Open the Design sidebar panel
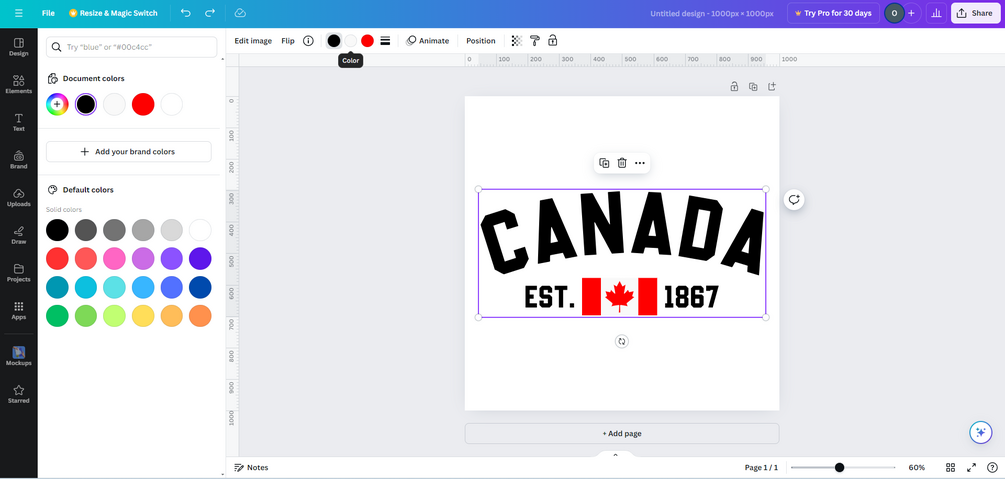This screenshot has height=479, width=1005. (19, 47)
